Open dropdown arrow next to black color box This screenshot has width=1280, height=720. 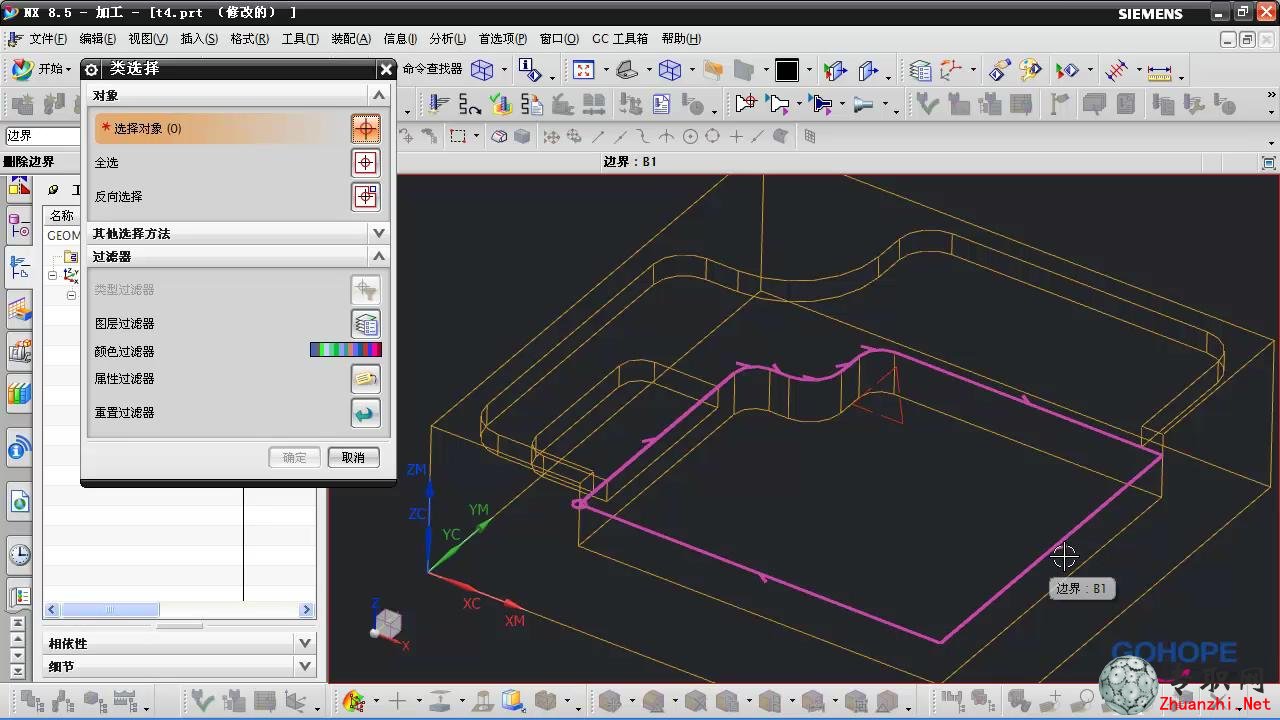coord(808,71)
